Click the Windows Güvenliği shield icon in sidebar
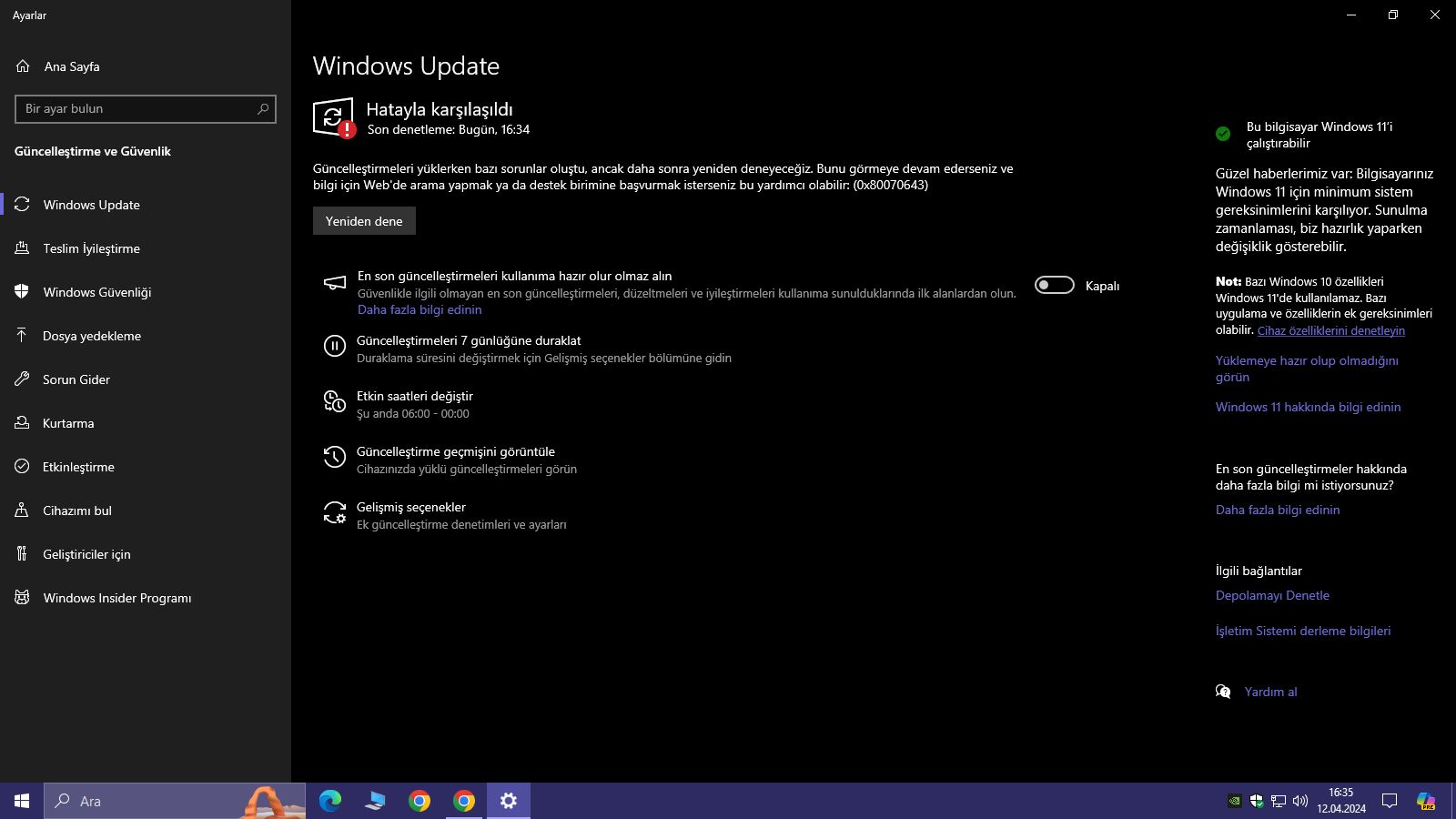1456x819 pixels. tap(22, 292)
